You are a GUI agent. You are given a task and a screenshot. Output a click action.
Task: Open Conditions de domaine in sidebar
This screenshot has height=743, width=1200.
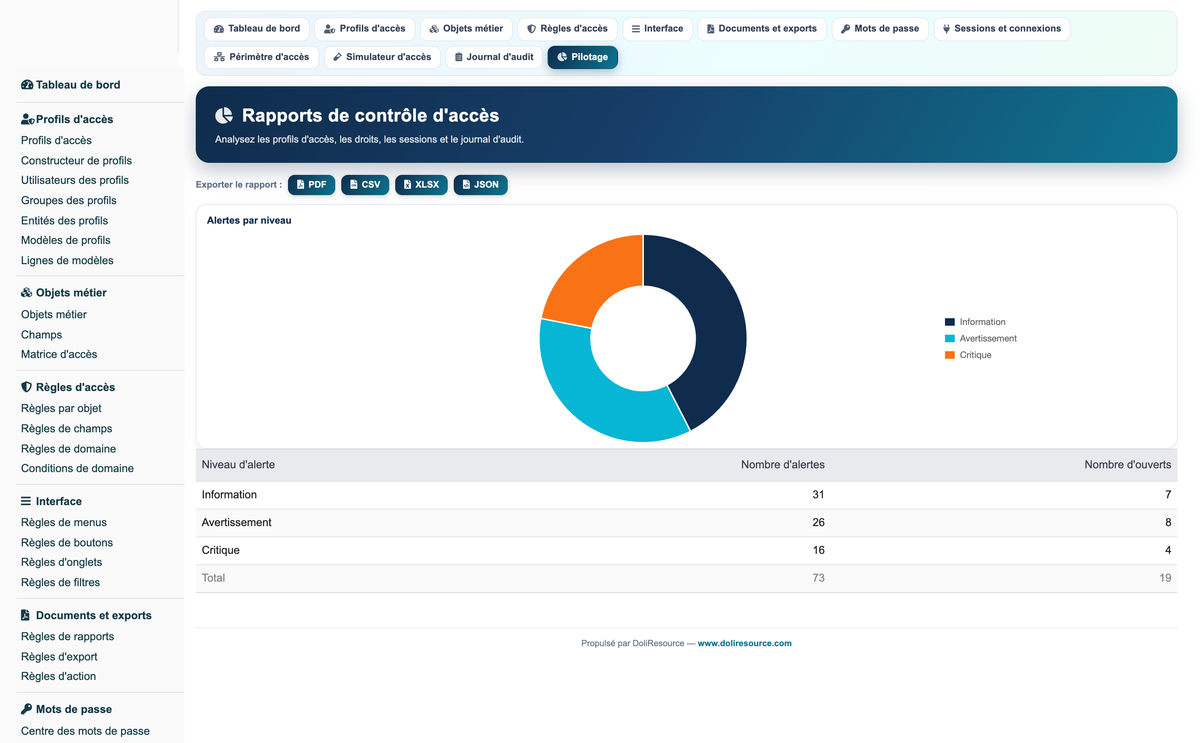pyautogui.click(x=77, y=468)
